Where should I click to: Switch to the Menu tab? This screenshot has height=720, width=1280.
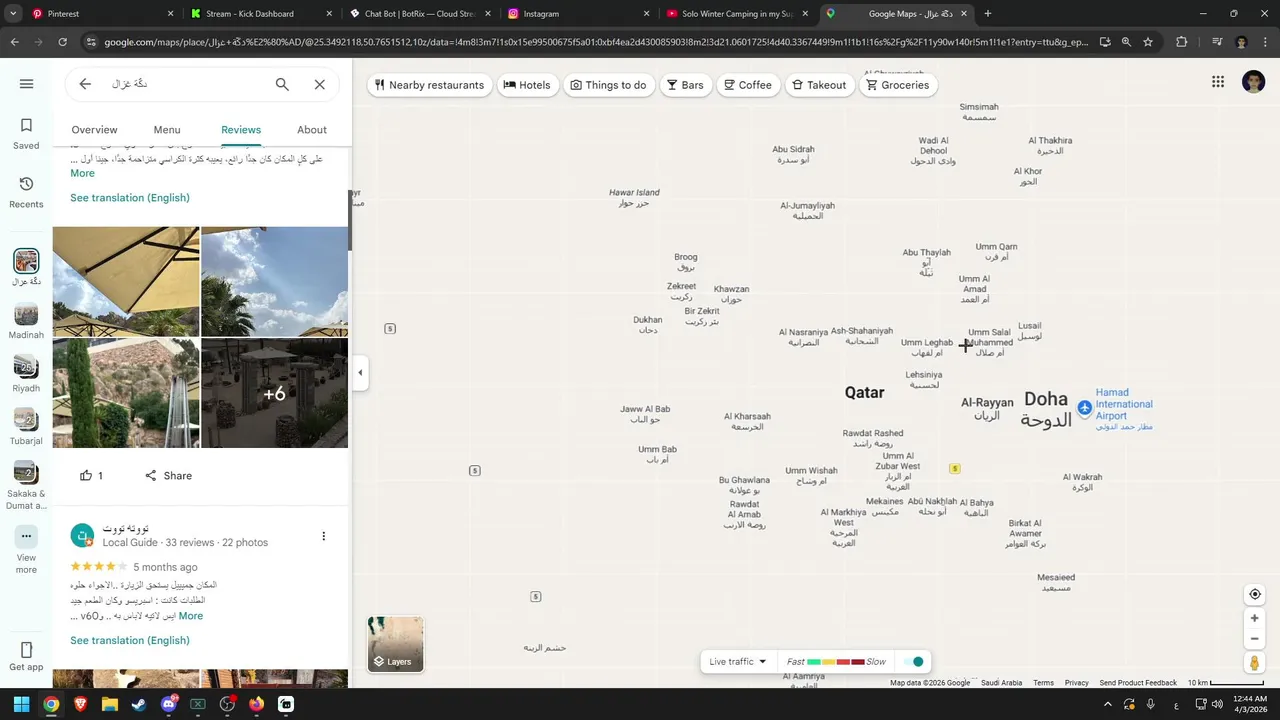(x=167, y=130)
